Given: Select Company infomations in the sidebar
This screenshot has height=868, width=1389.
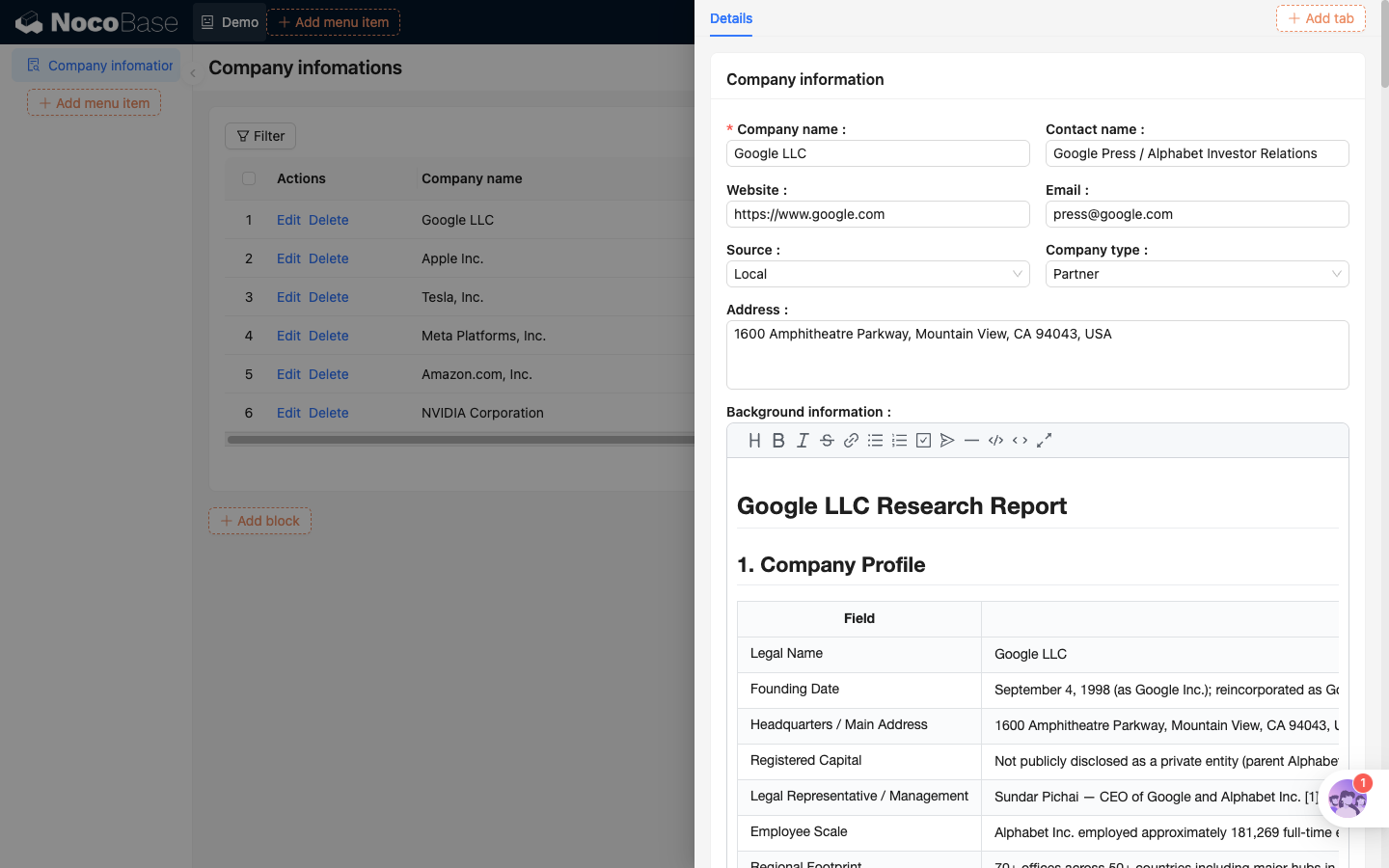Looking at the screenshot, I should click(x=96, y=66).
